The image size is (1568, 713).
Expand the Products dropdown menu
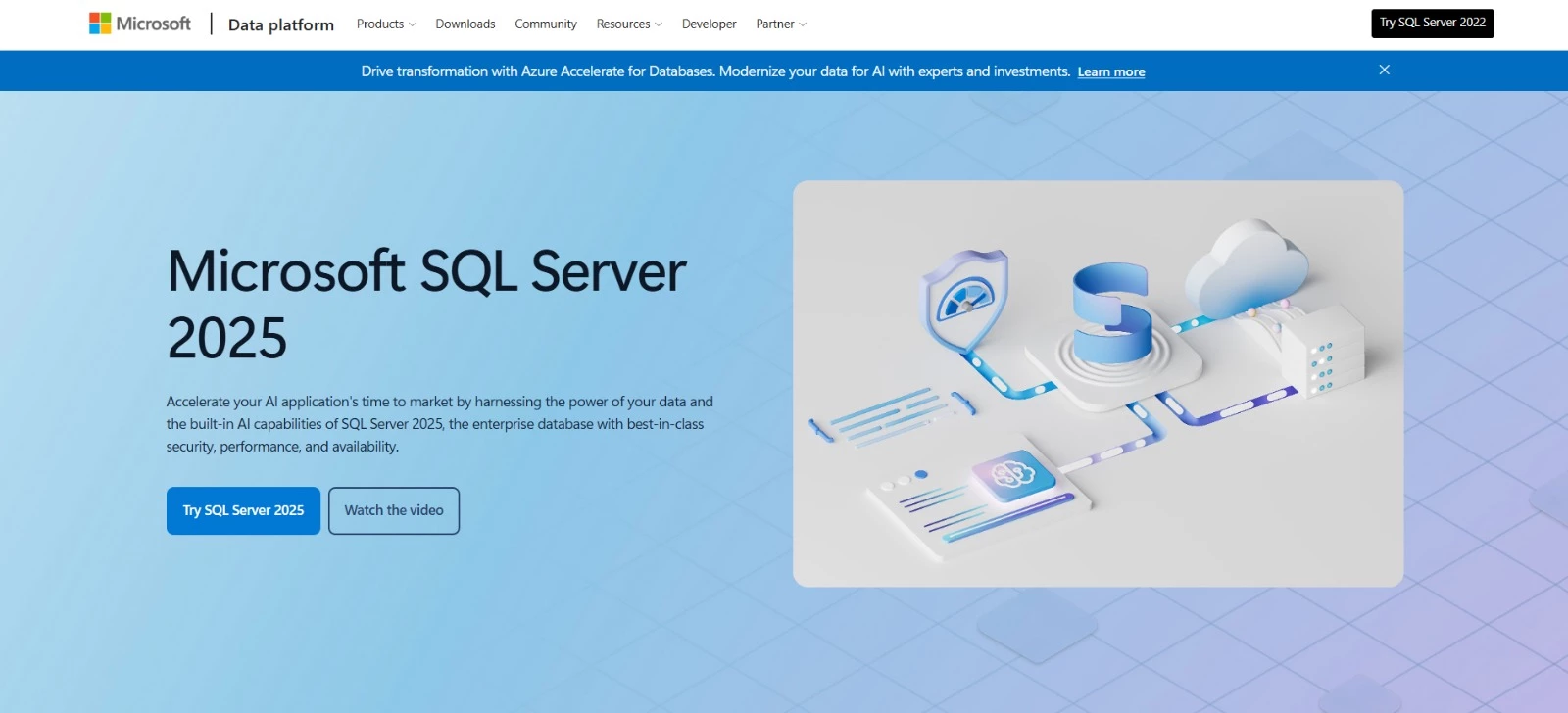tap(386, 24)
